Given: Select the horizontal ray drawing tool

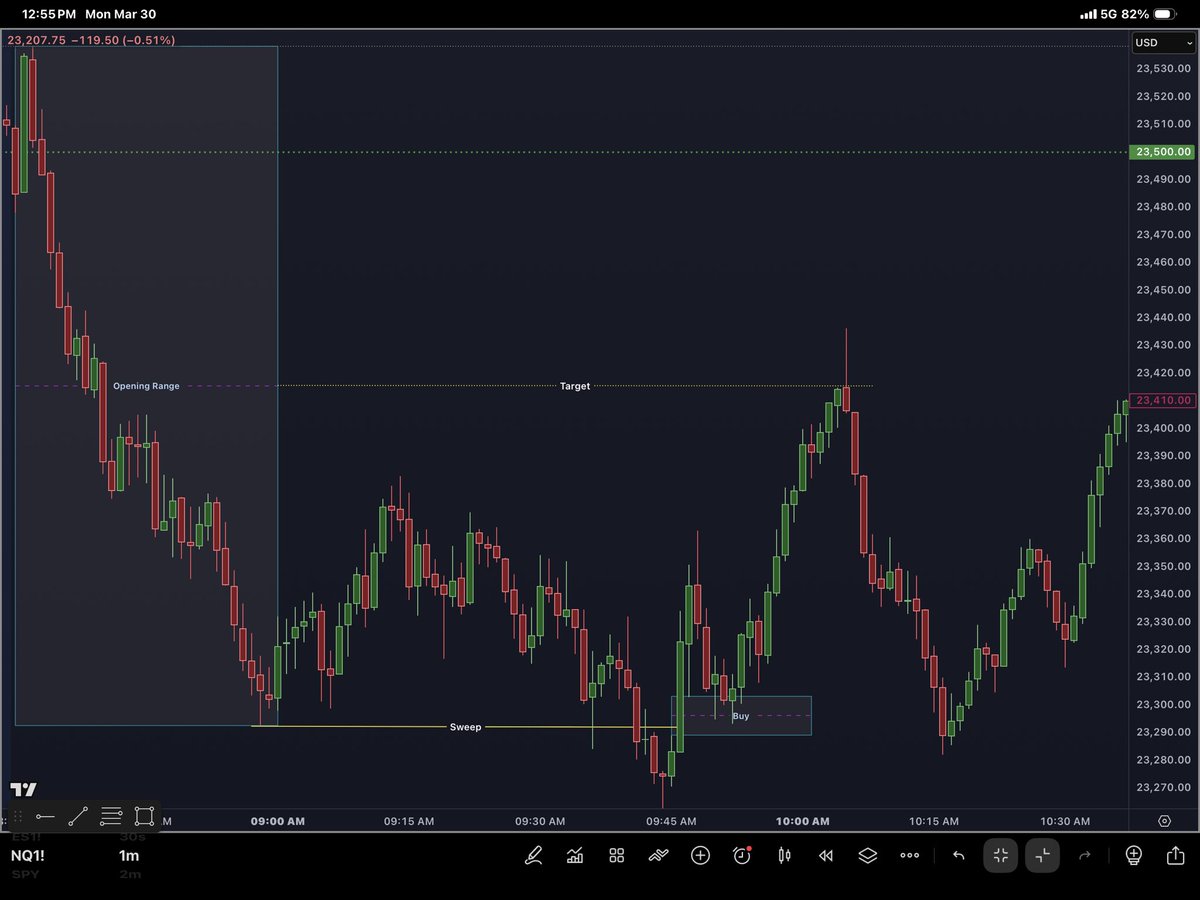Looking at the screenshot, I should tap(45, 817).
